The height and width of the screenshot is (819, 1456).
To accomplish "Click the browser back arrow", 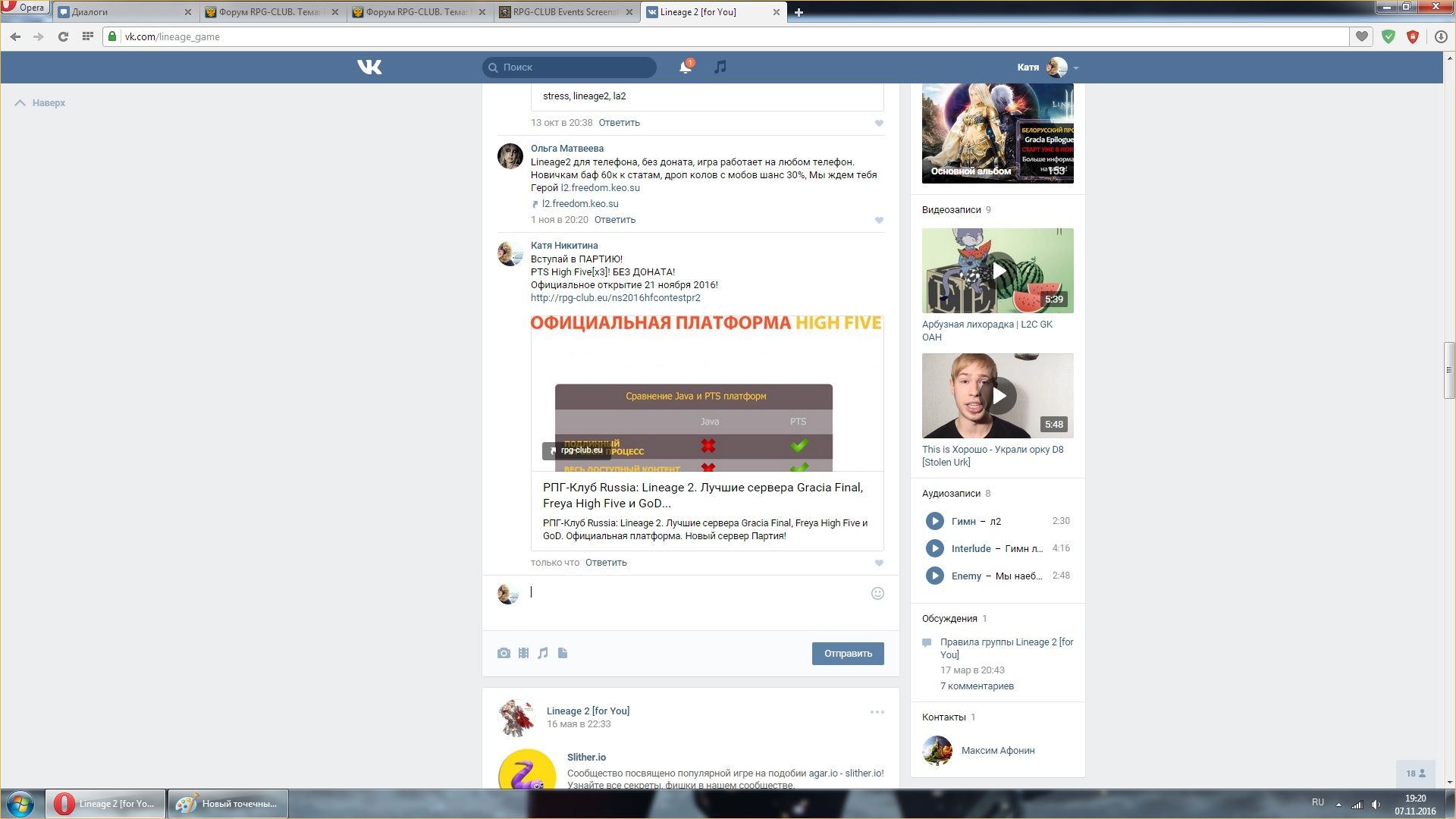I will tap(15, 36).
